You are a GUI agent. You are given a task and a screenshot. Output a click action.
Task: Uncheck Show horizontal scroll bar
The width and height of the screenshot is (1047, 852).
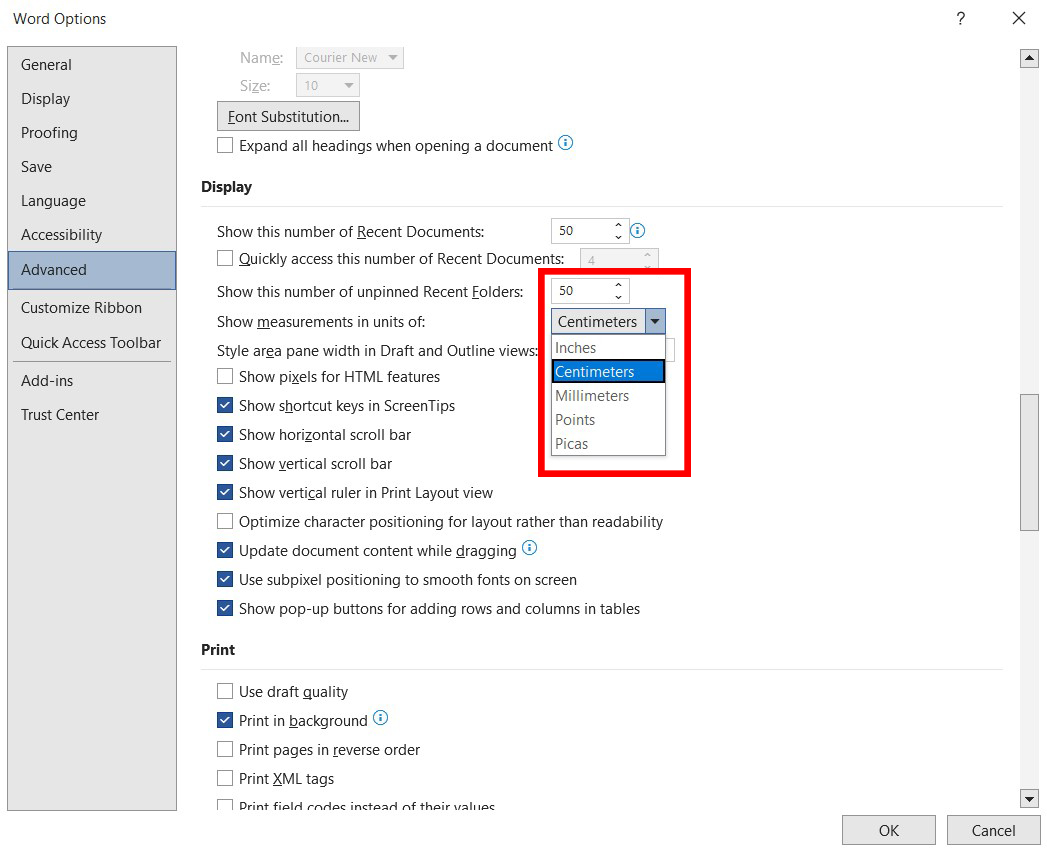click(x=225, y=434)
